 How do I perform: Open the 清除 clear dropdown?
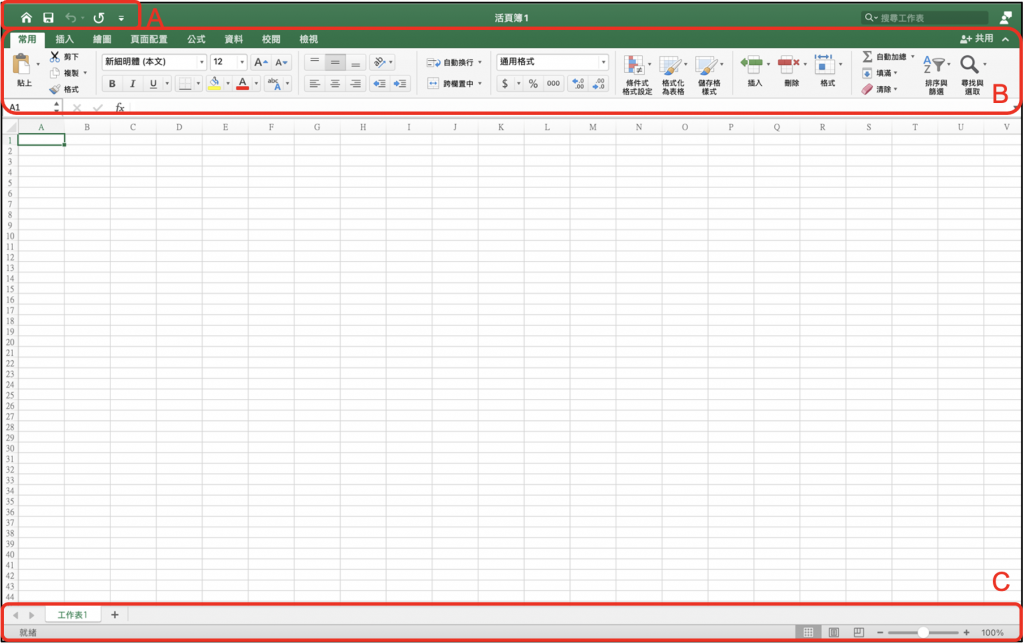click(x=880, y=89)
